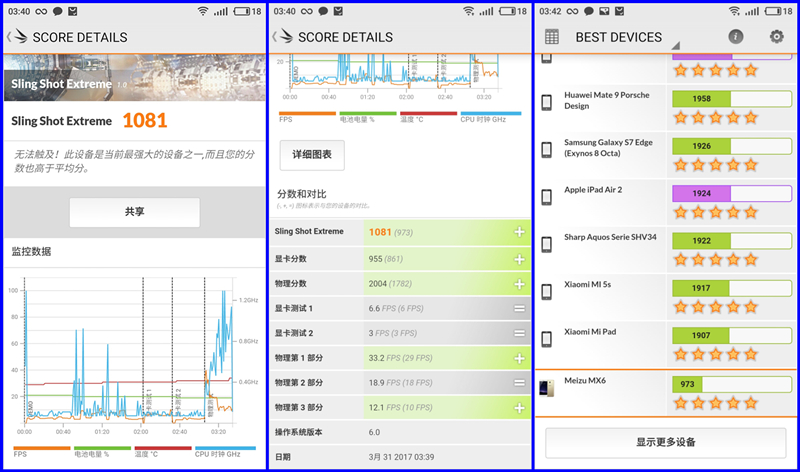Select the Huawei Mate 9 Porsche Design device icon
The height and width of the screenshot is (472, 800).
[x=546, y=102]
